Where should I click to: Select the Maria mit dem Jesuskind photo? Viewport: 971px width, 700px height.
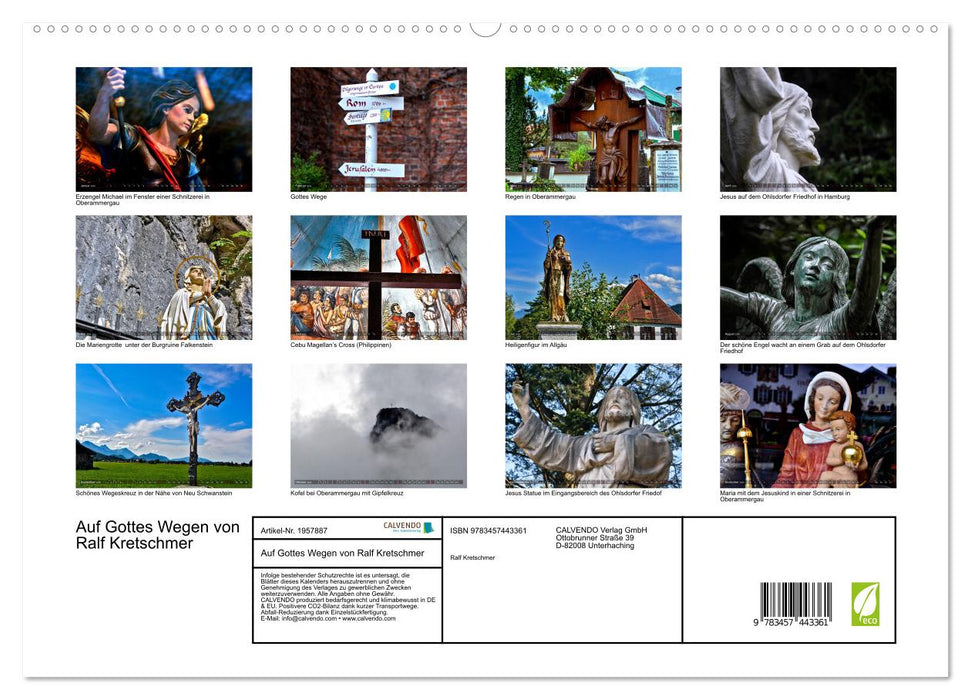[x=808, y=425]
